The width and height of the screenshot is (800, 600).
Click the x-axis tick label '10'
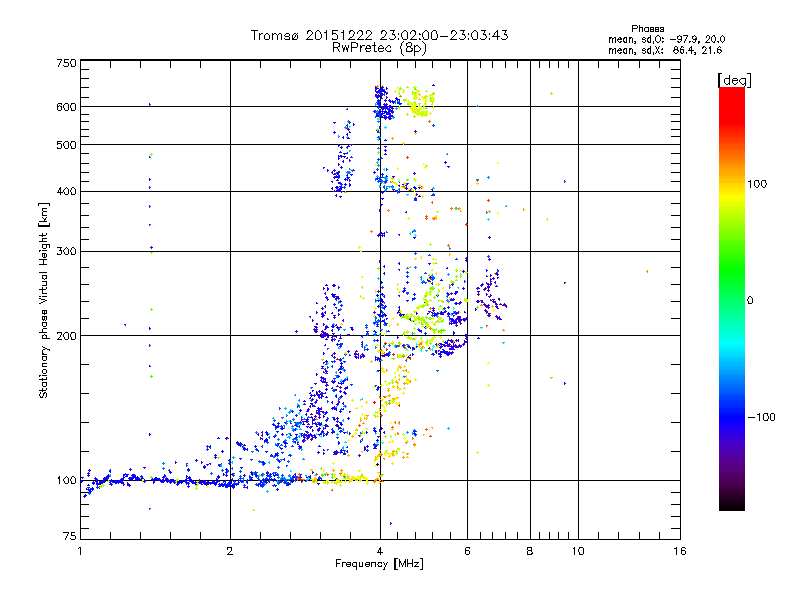[x=578, y=551]
